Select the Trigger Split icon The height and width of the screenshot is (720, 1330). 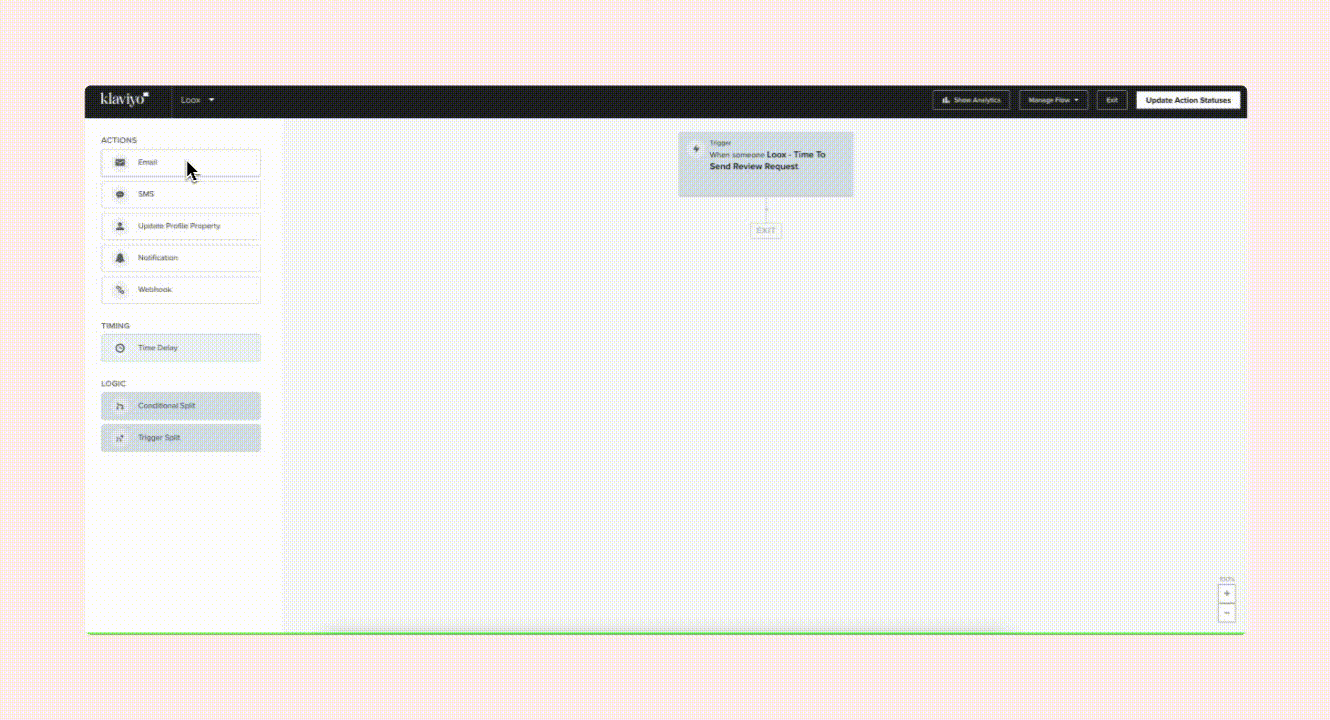click(120, 438)
